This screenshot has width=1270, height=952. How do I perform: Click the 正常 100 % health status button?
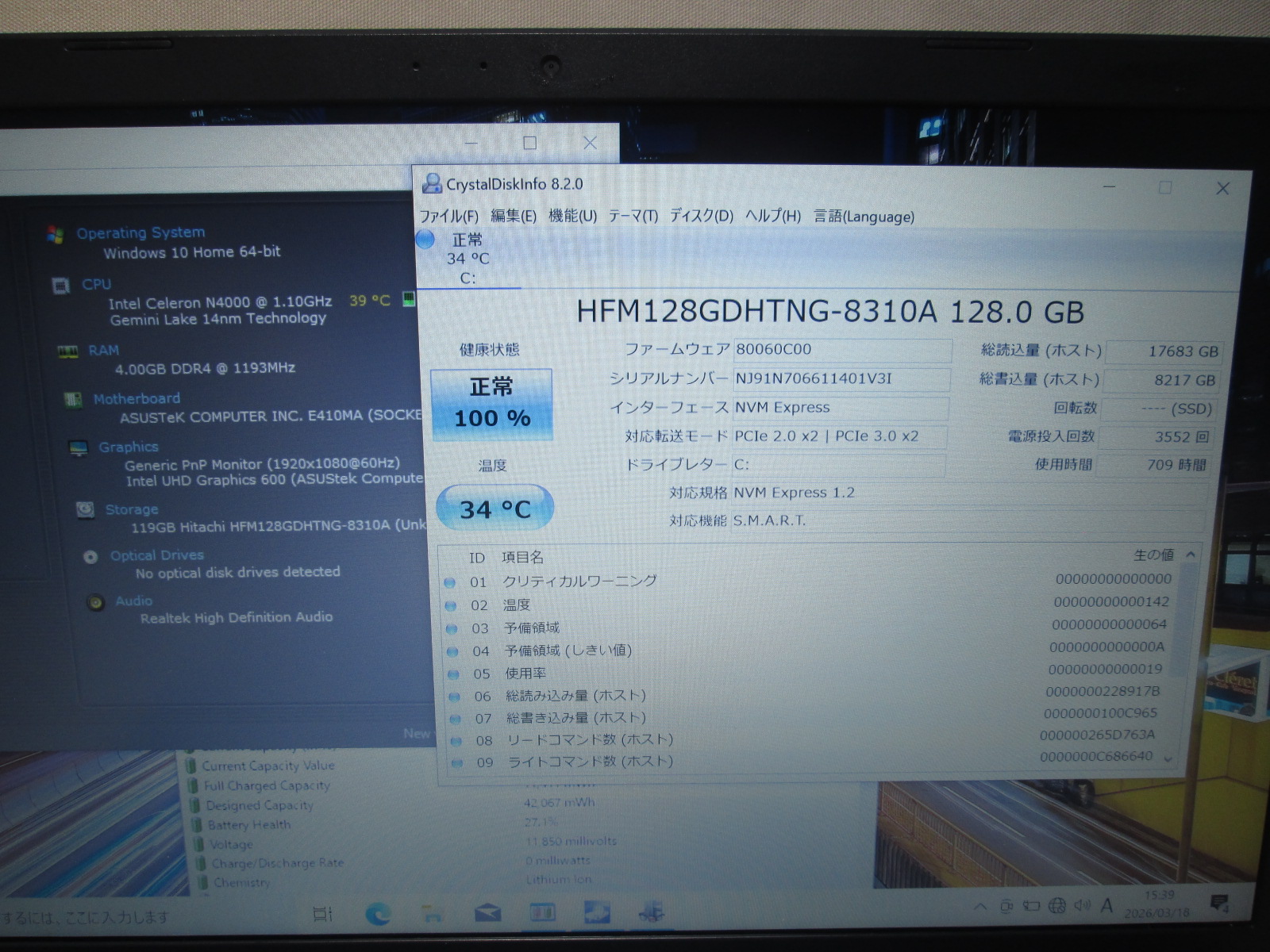coord(491,404)
